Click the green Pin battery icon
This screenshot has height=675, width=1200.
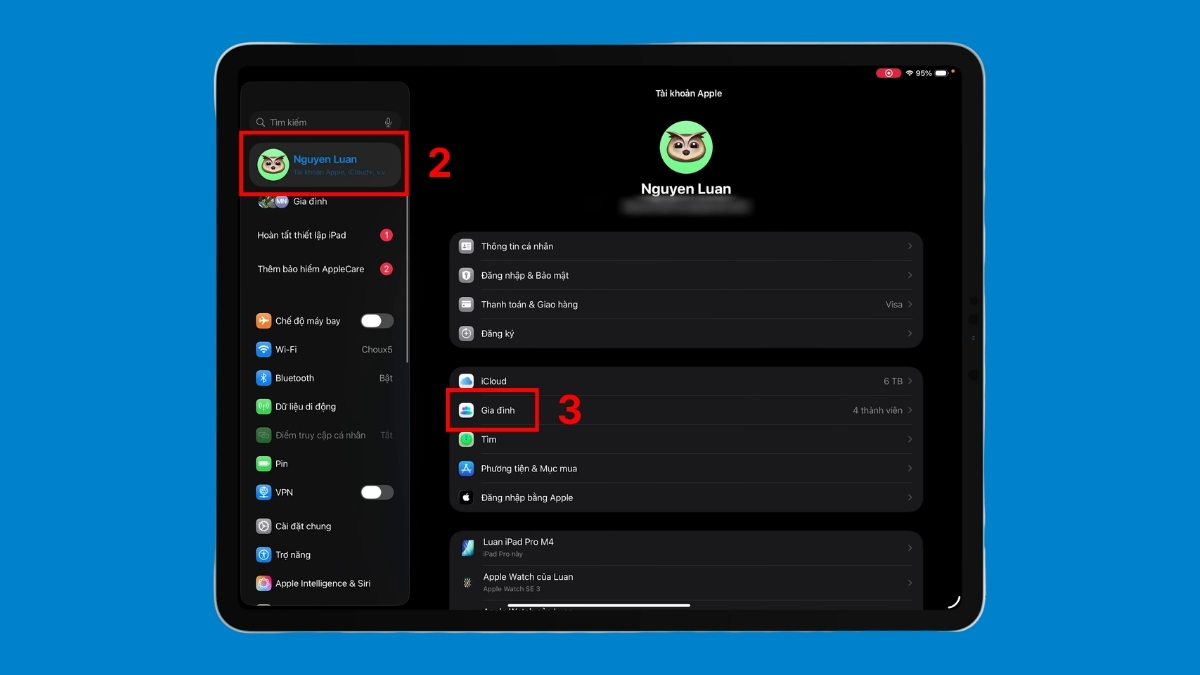pos(264,464)
